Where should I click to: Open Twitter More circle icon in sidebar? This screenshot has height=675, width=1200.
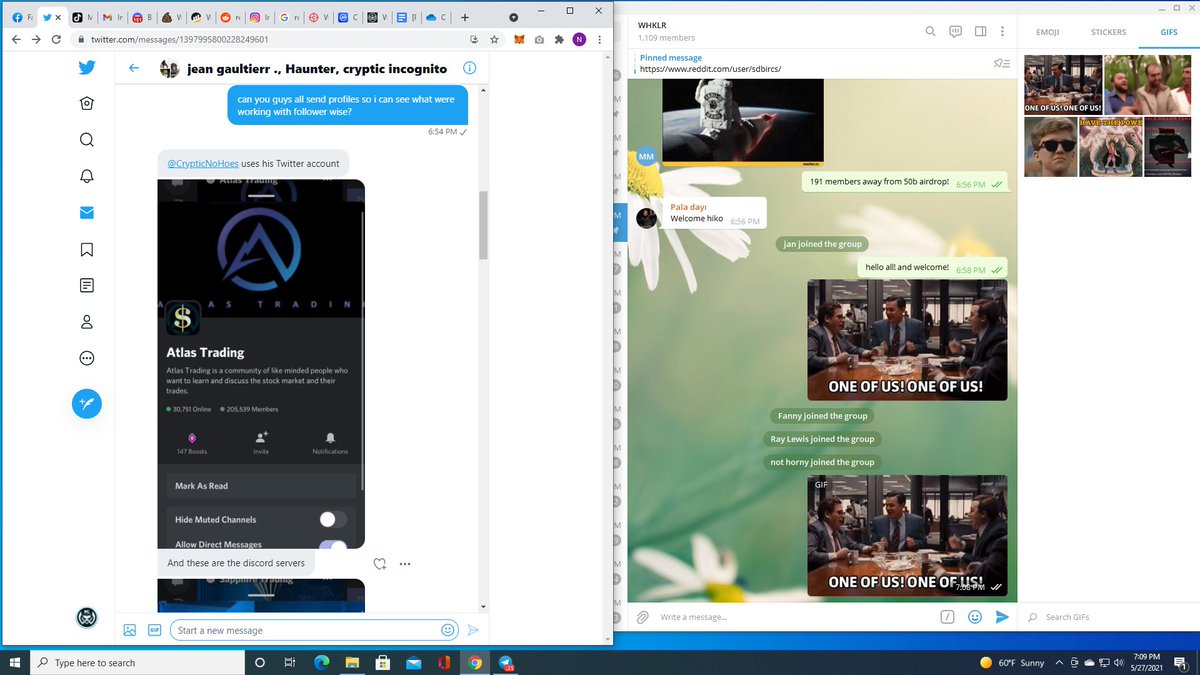coord(87,358)
